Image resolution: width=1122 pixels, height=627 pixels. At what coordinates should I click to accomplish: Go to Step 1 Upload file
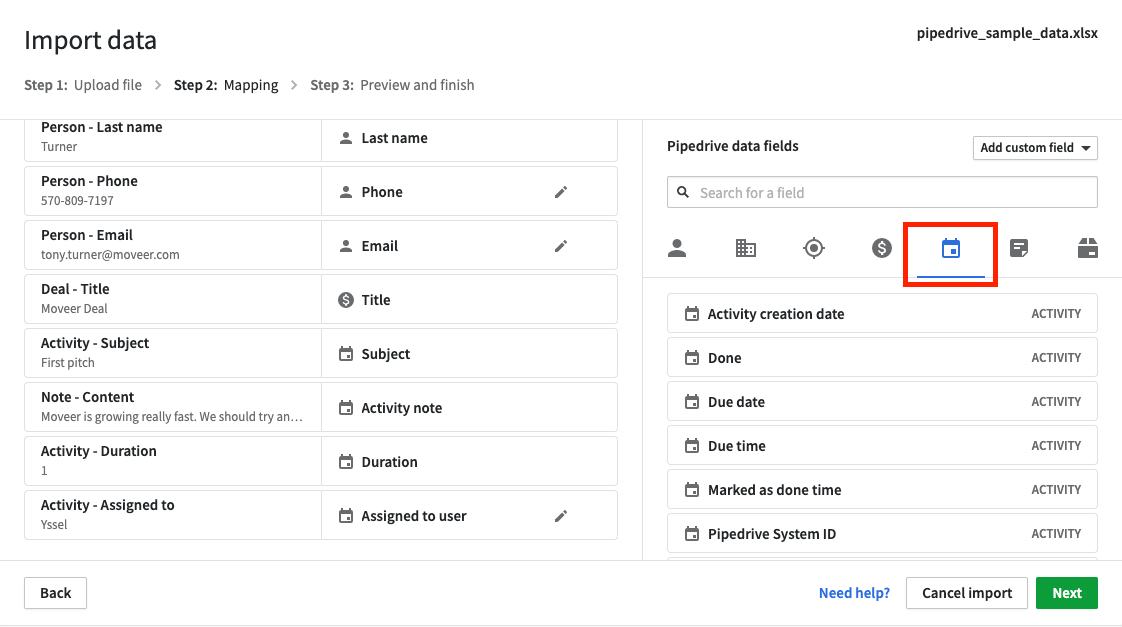pos(83,85)
